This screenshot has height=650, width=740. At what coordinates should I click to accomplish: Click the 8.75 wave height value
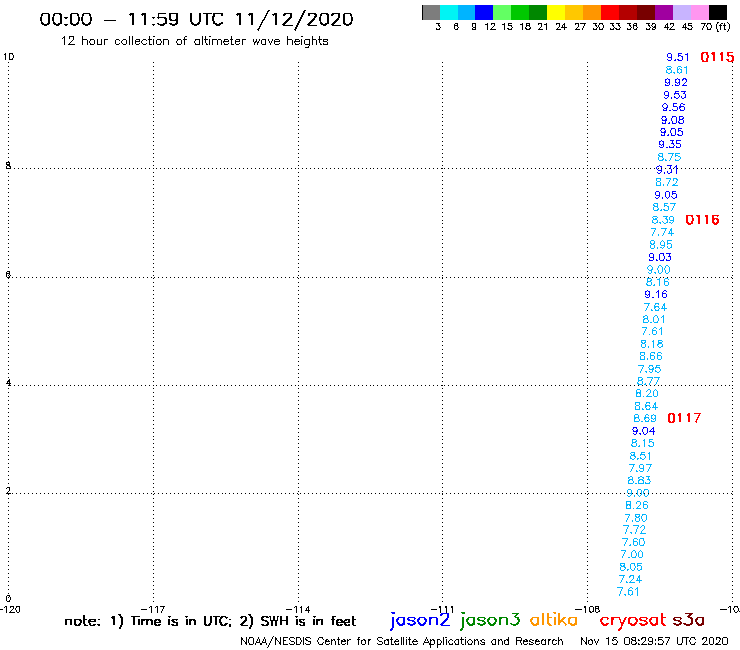tap(669, 157)
